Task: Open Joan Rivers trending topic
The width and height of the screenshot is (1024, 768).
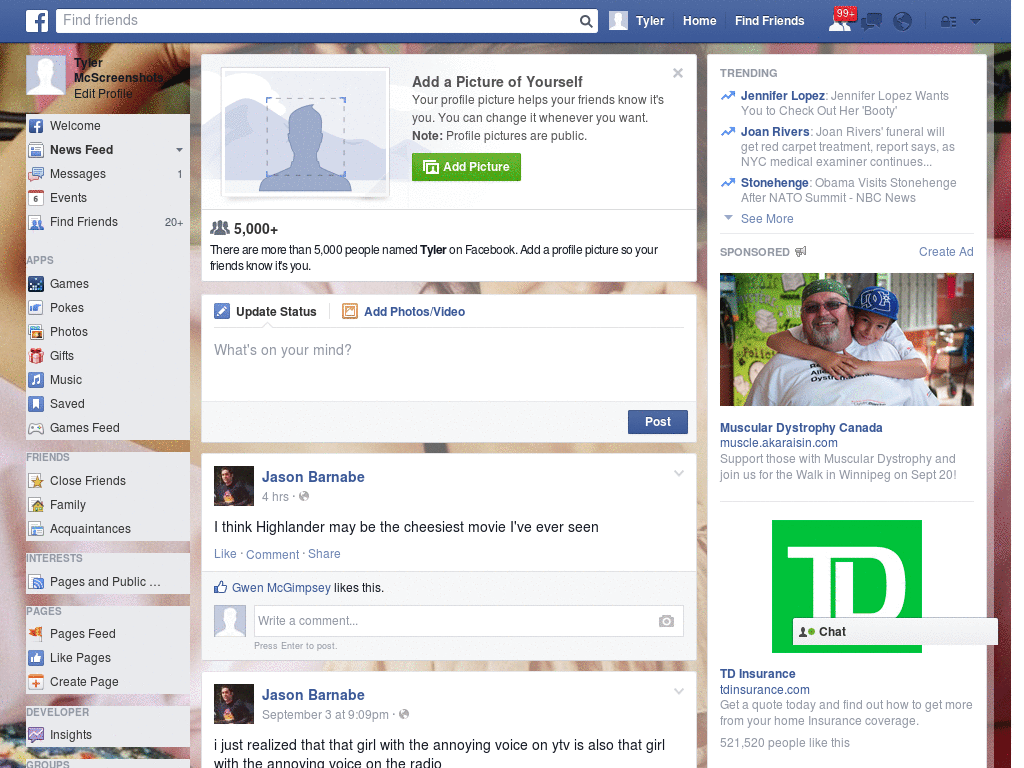Action: [x=775, y=132]
